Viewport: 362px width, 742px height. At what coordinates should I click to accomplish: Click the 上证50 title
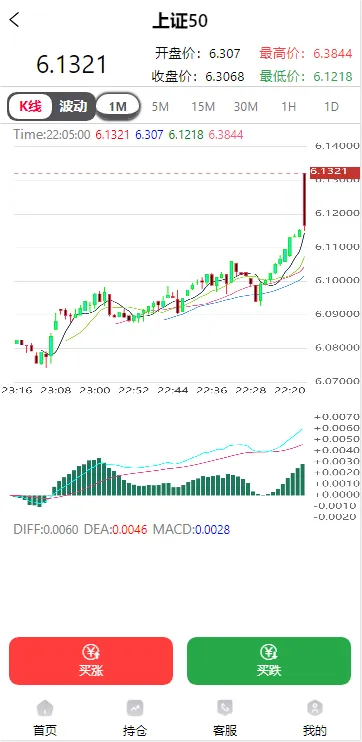click(180, 21)
